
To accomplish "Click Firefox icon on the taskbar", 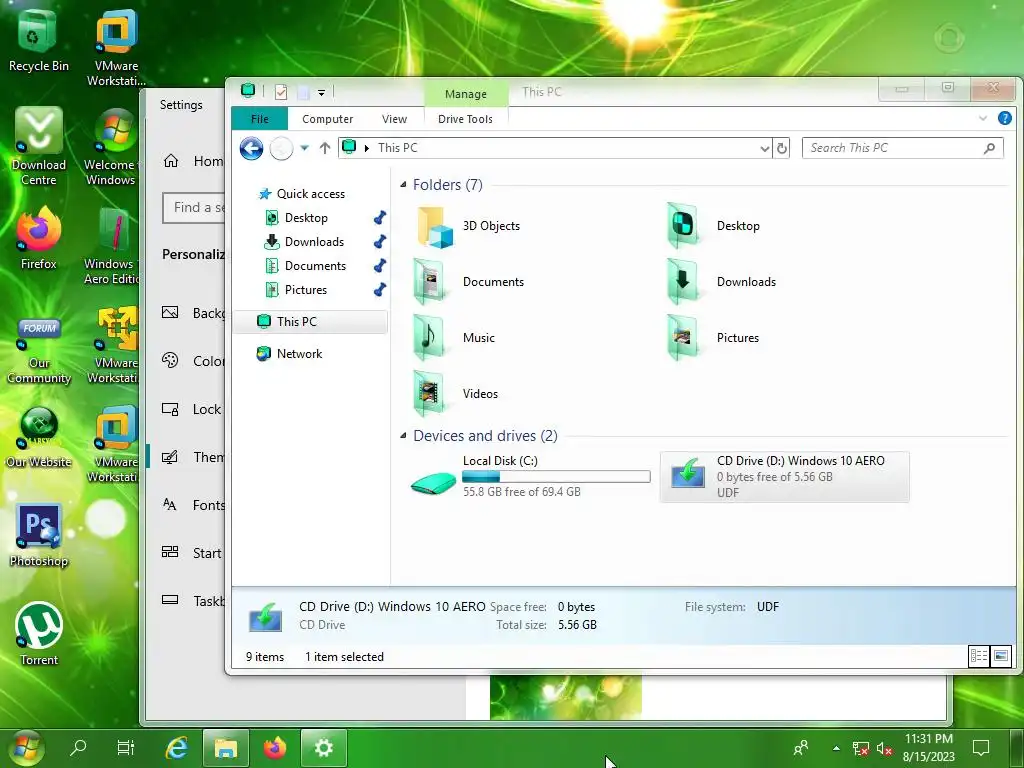I will (275, 747).
